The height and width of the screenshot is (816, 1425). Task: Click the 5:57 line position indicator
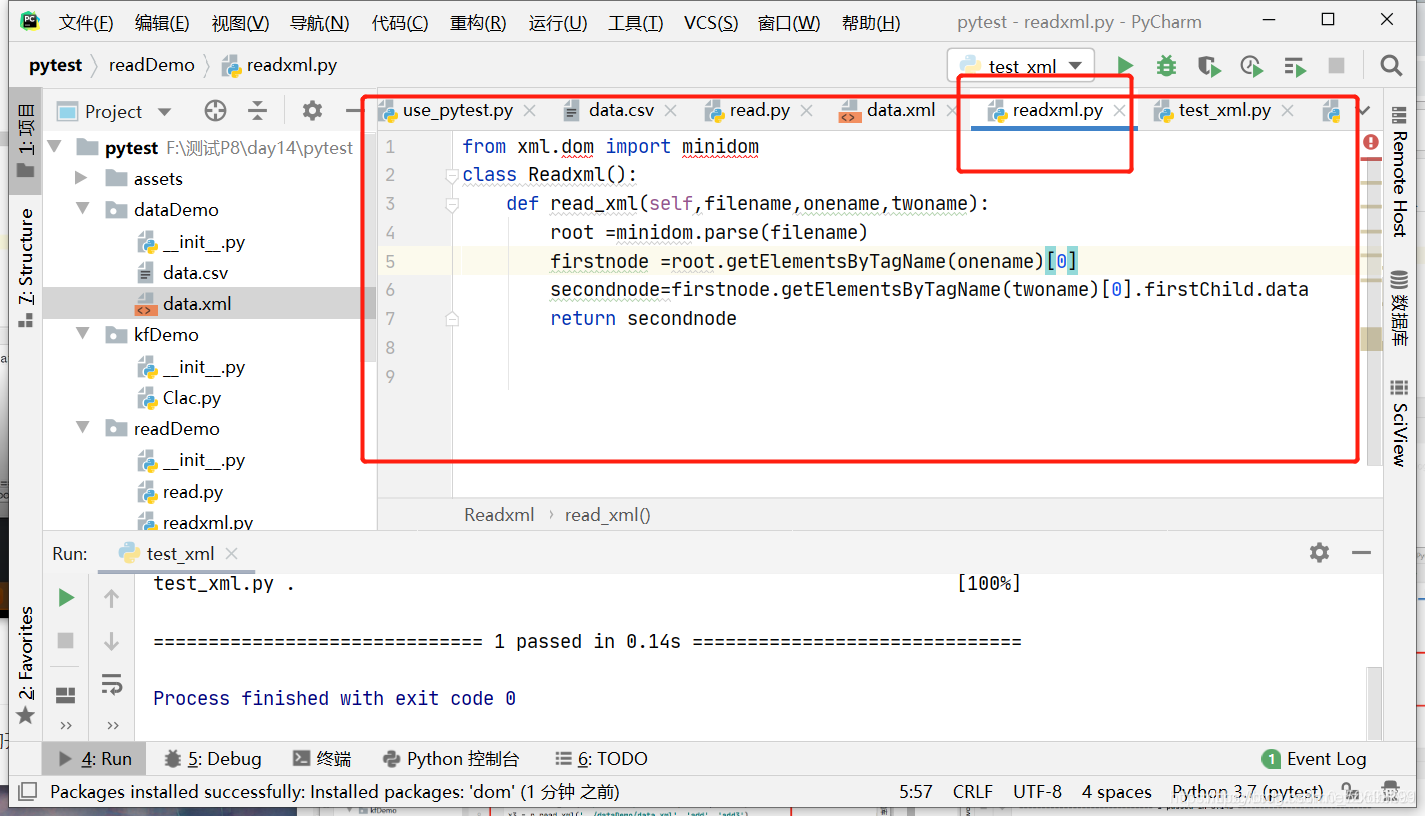click(x=916, y=792)
